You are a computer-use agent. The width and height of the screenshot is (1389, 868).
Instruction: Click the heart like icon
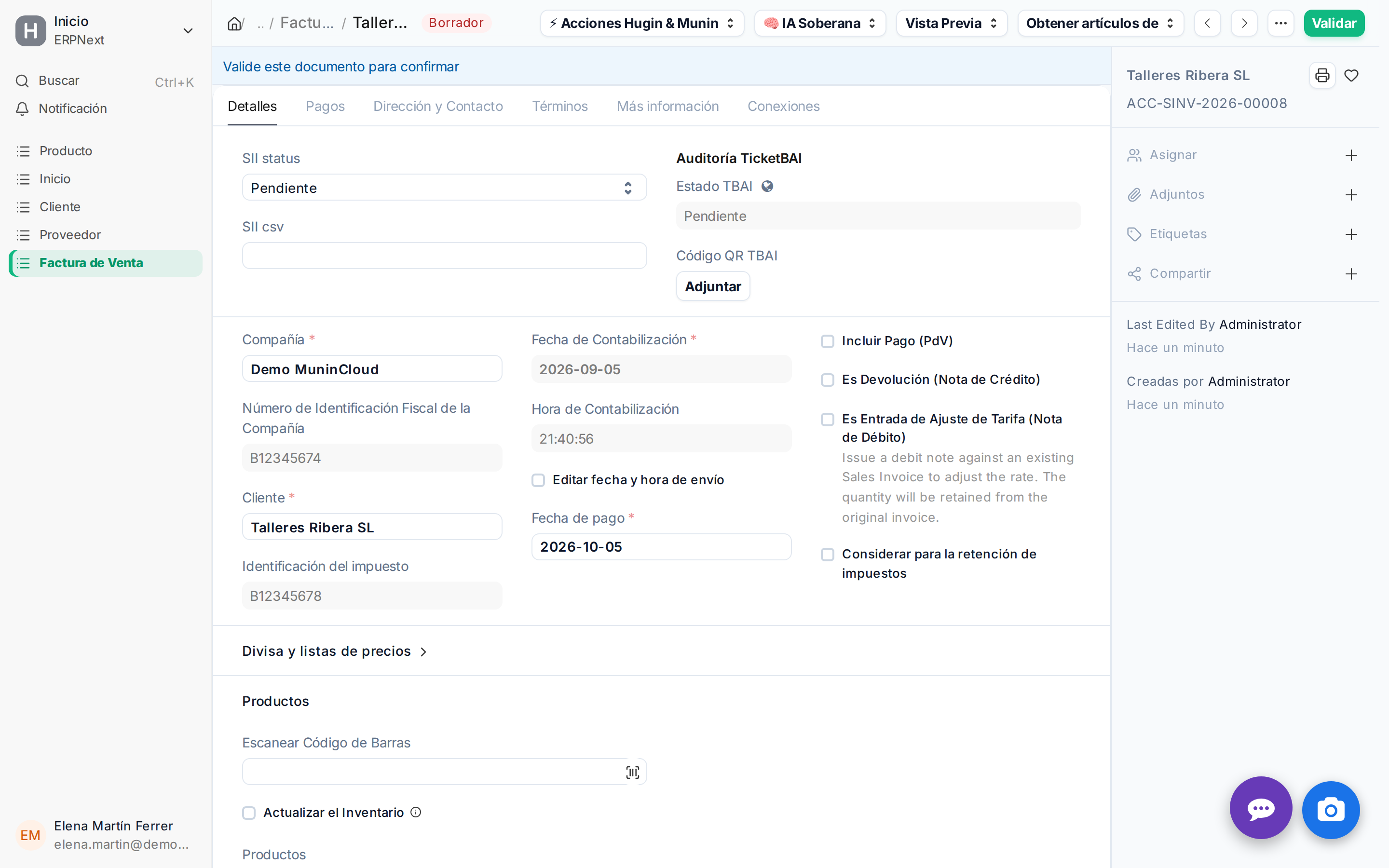[x=1351, y=75]
